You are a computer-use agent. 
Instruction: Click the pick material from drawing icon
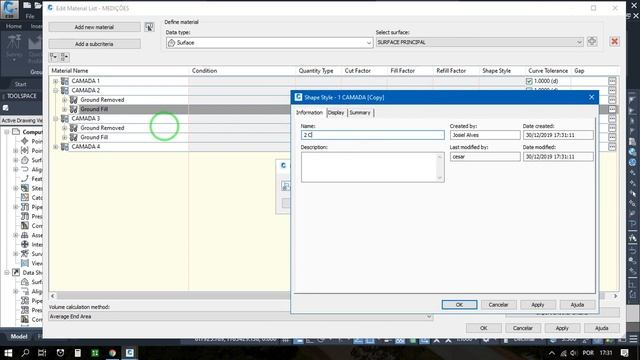tap(149, 27)
